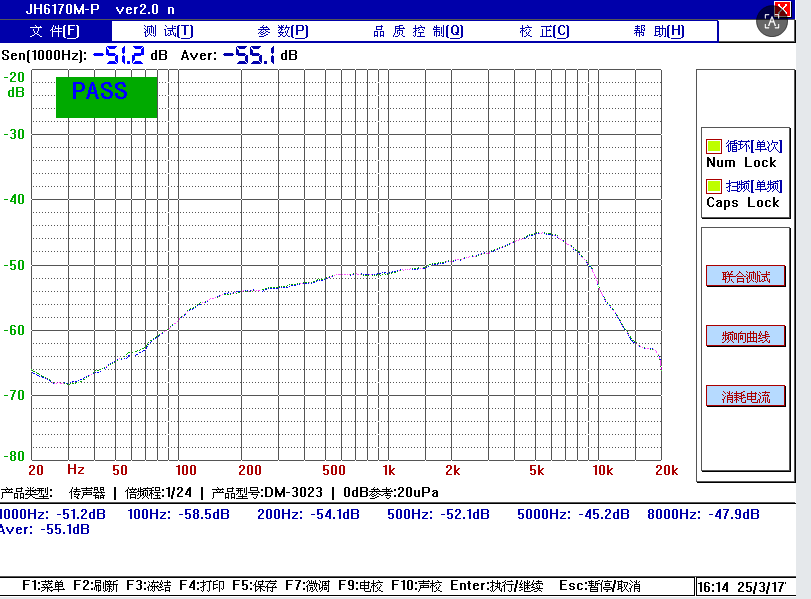Open the 帮助[H] menu
This screenshot has height=599, width=811.
(659, 31)
